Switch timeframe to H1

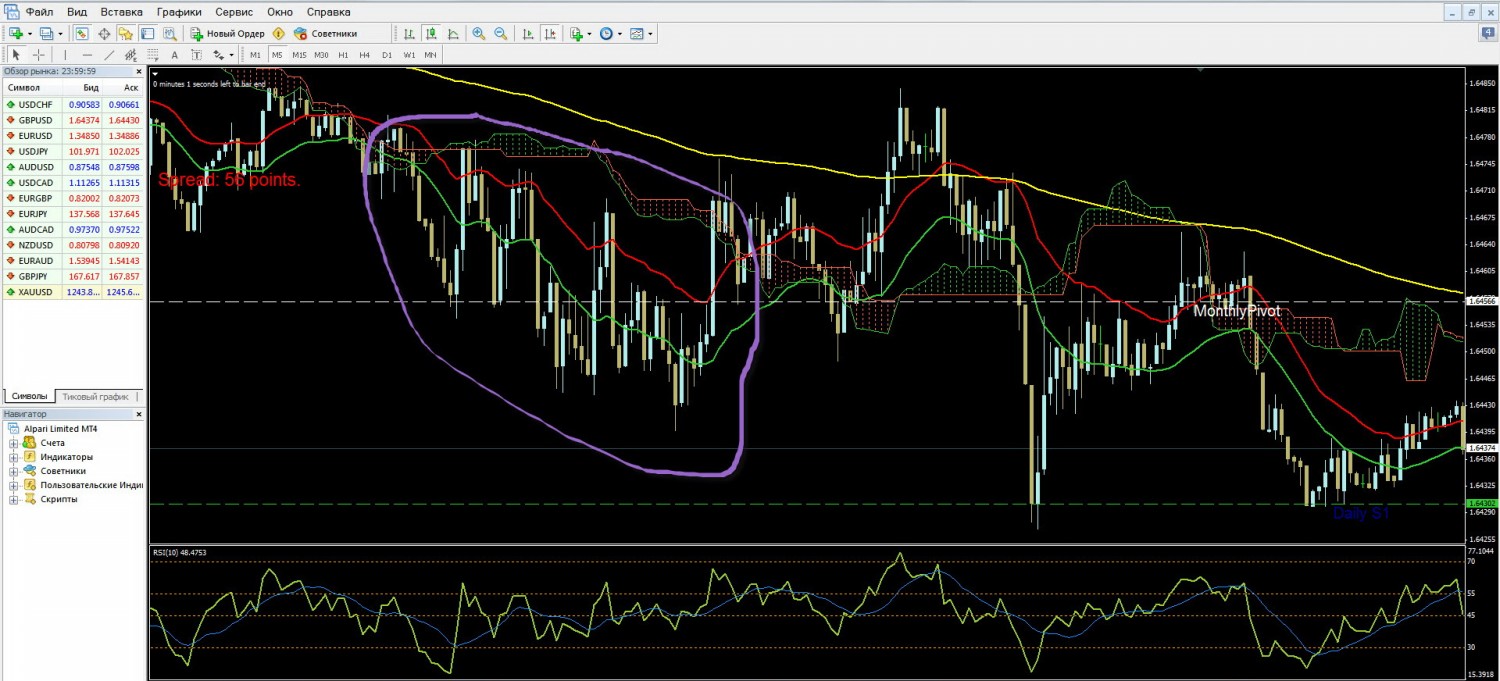tap(343, 54)
